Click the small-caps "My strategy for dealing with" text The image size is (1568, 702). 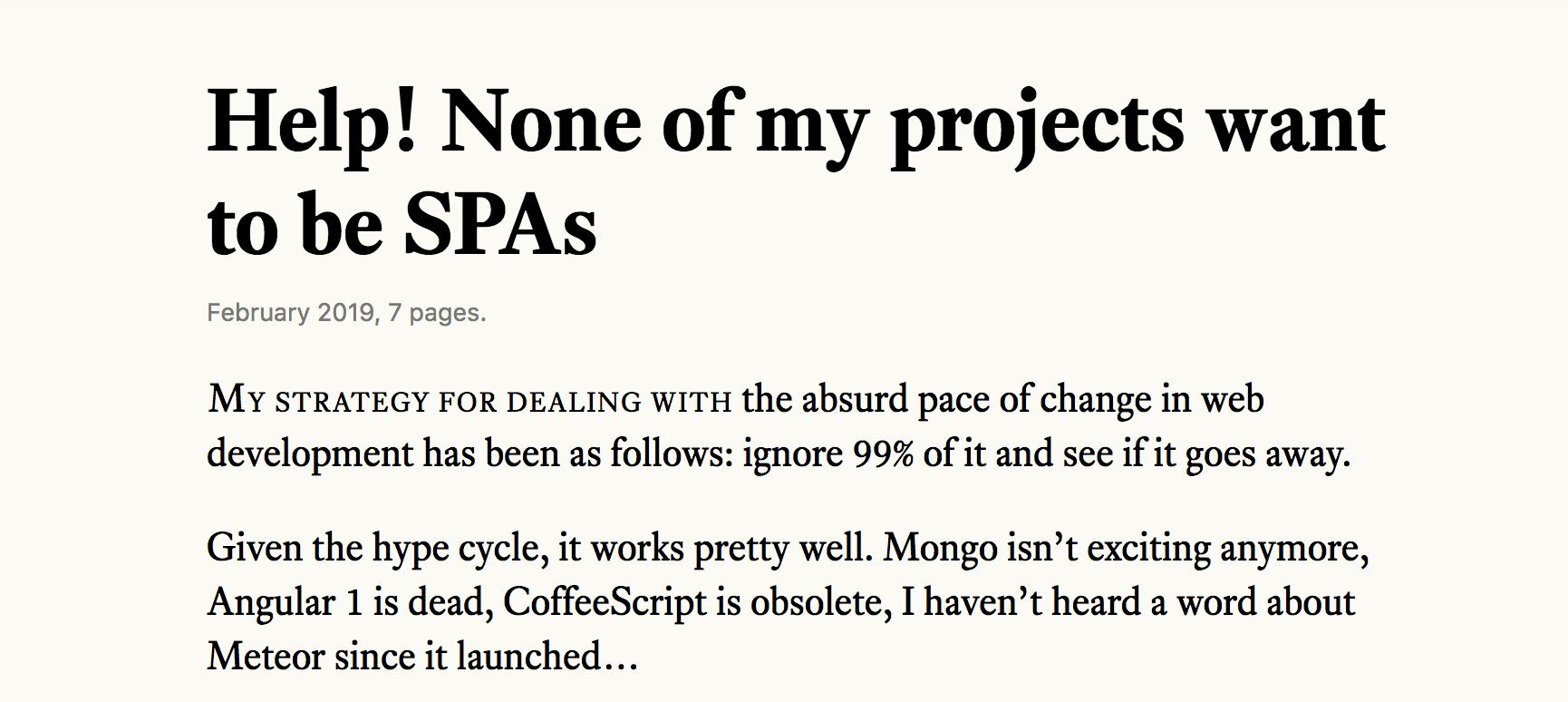[x=469, y=399]
